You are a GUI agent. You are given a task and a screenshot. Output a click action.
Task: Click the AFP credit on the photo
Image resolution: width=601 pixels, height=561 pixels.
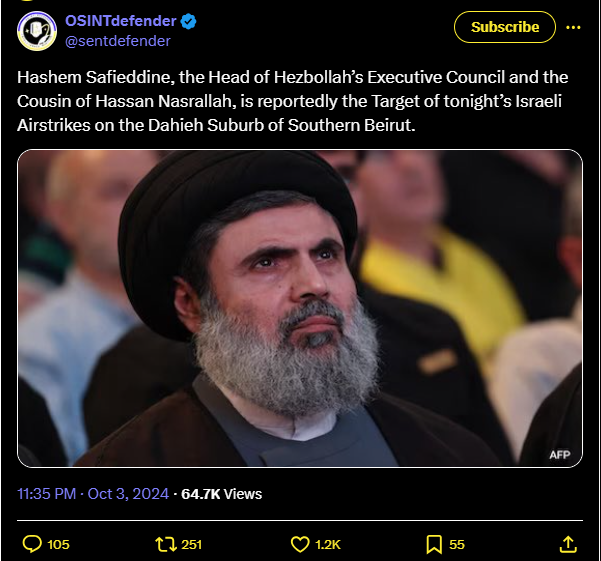coord(559,455)
